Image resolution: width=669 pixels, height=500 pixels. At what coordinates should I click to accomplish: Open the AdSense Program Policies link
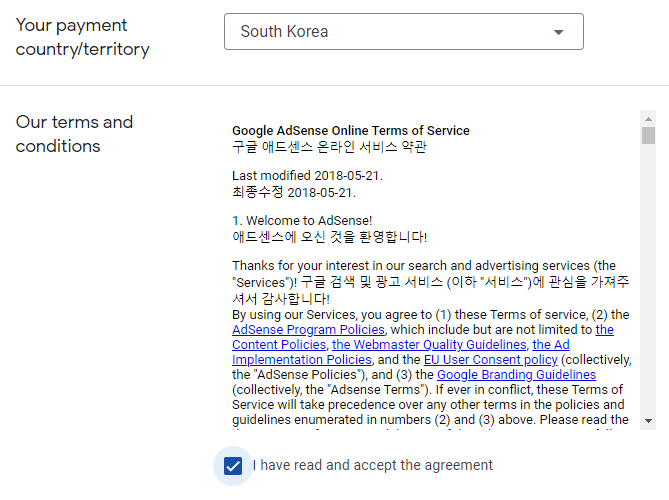tap(308, 330)
